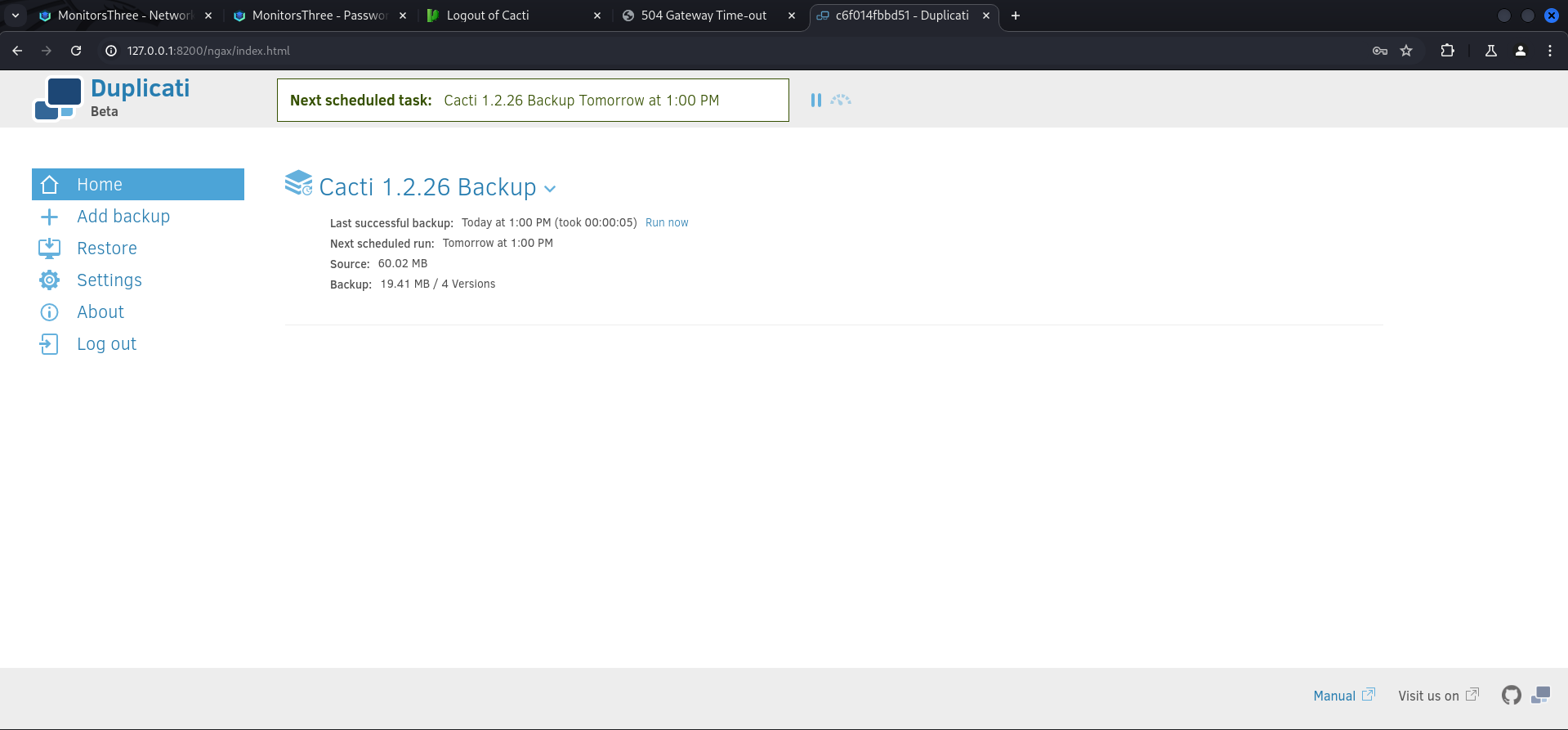Image resolution: width=1568 pixels, height=730 pixels.
Task: Open the Restore menu item
Action: [106, 249]
